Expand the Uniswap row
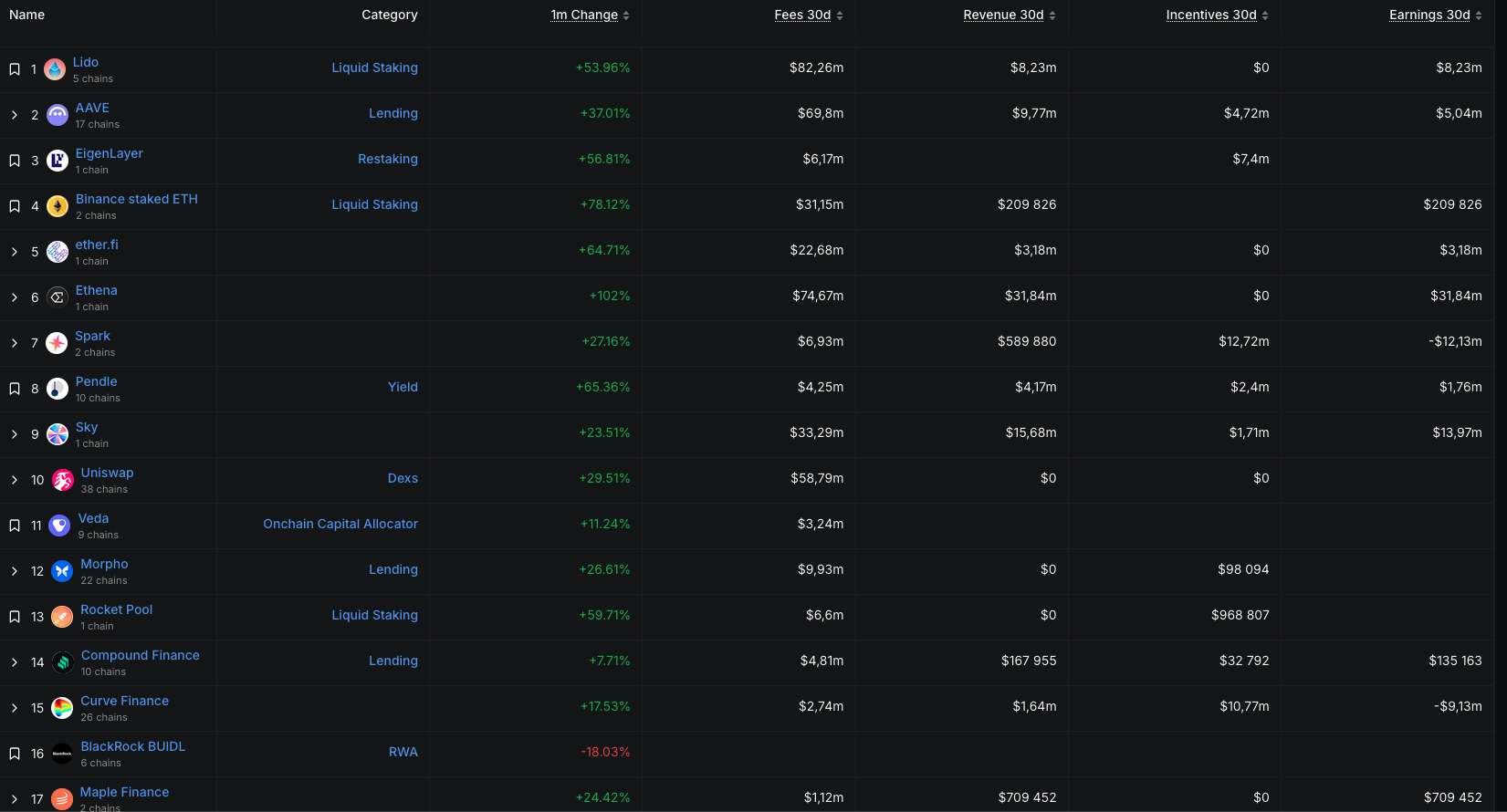 pyautogui.click(x=15, y=480)
